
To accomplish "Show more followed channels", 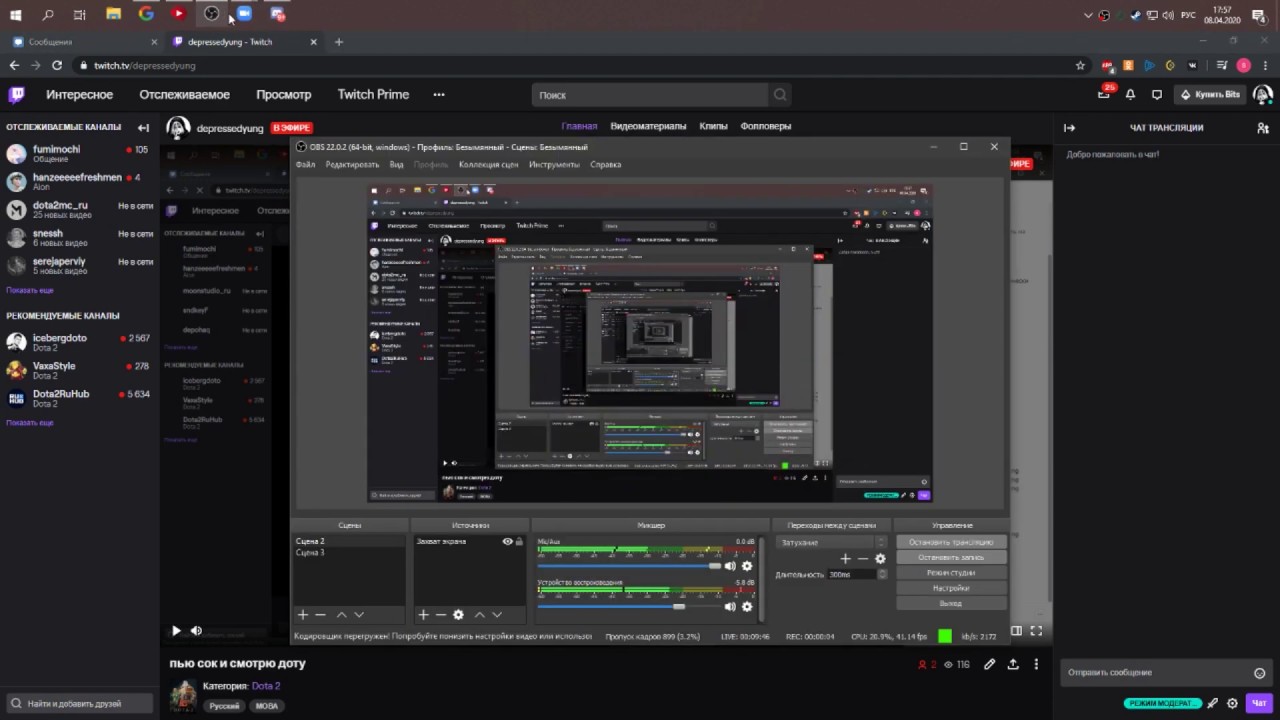I will coord(30,290).
